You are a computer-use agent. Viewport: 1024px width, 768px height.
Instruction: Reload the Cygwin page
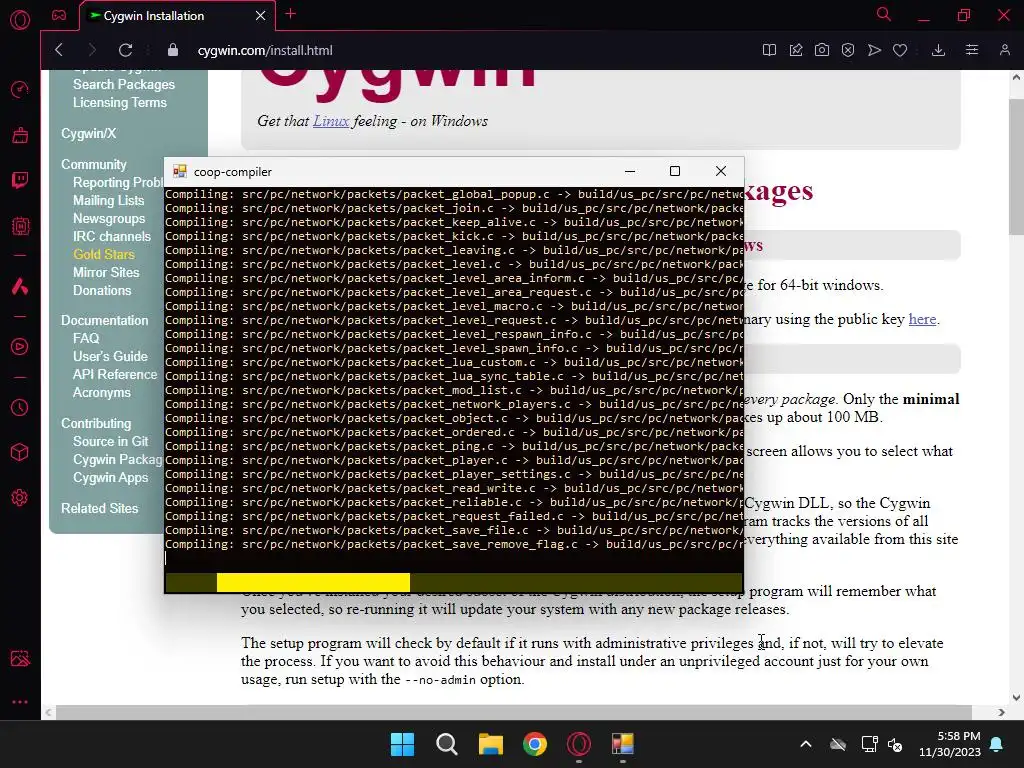point(125,50)
